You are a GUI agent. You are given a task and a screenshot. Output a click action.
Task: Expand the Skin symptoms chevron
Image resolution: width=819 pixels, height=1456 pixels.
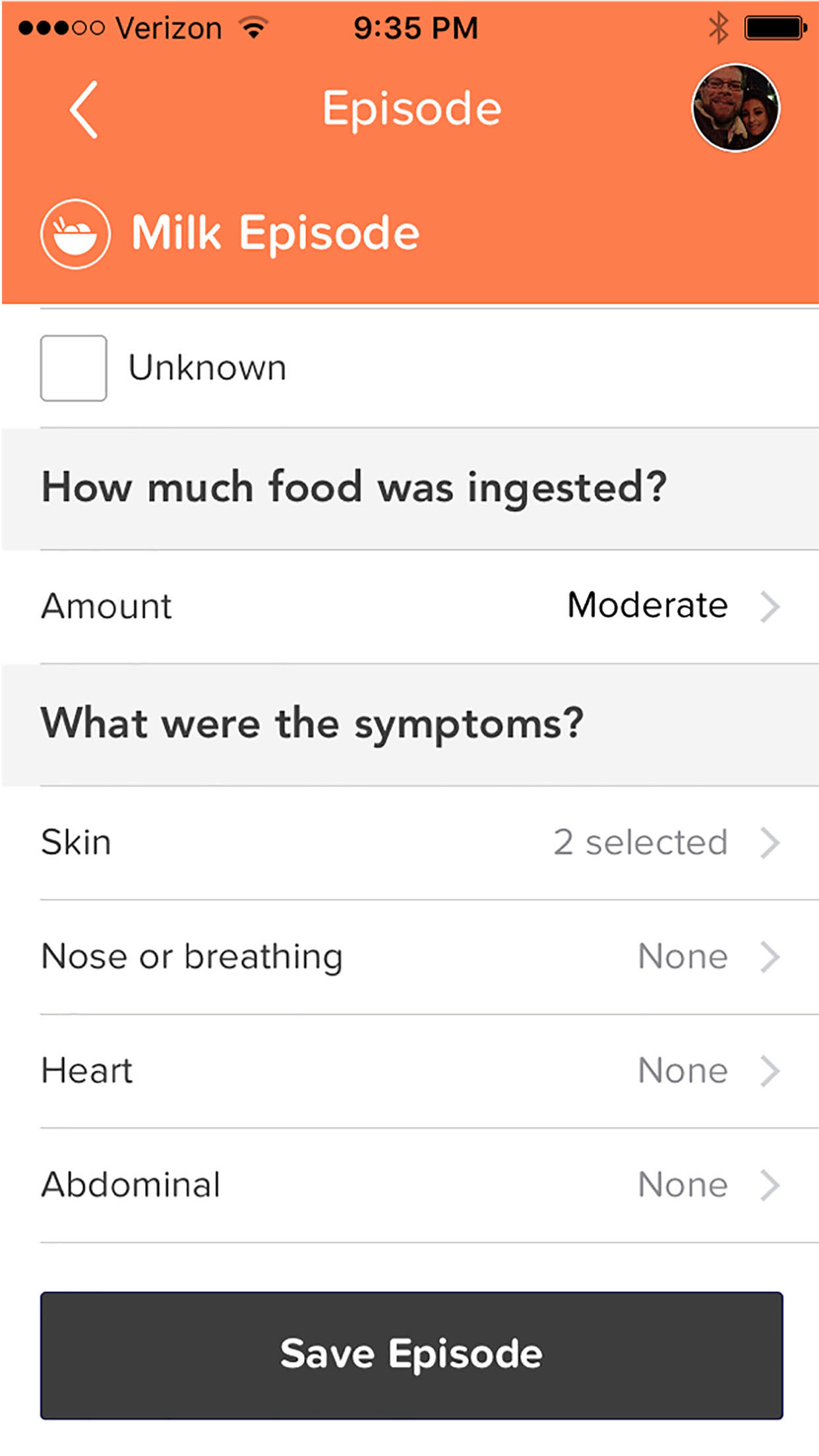(770, 843)
